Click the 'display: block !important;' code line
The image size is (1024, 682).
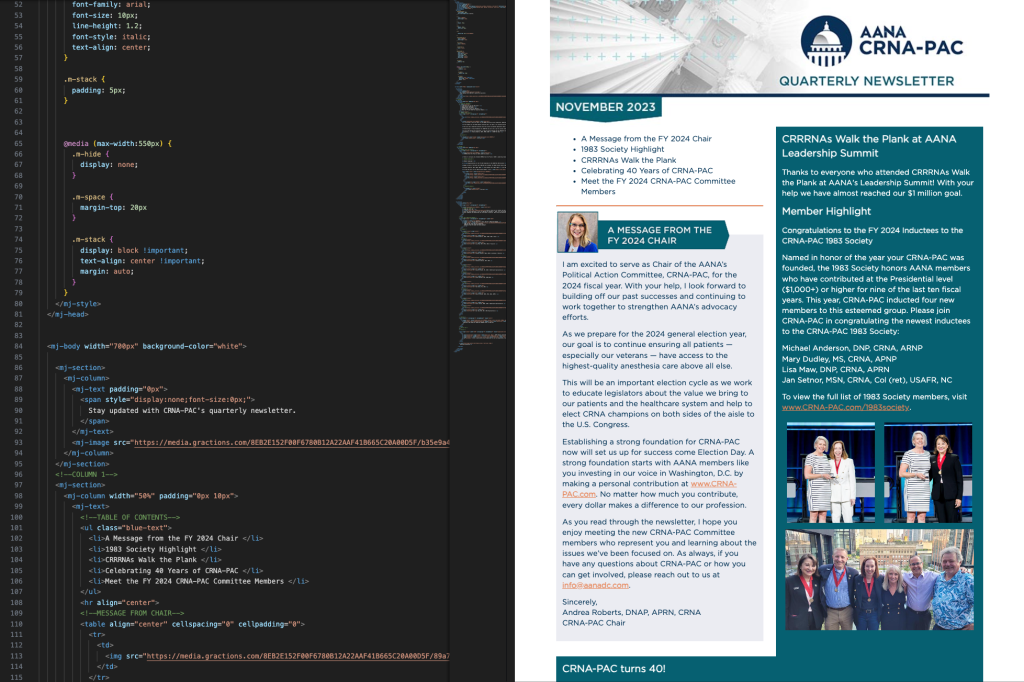(133, 250)
